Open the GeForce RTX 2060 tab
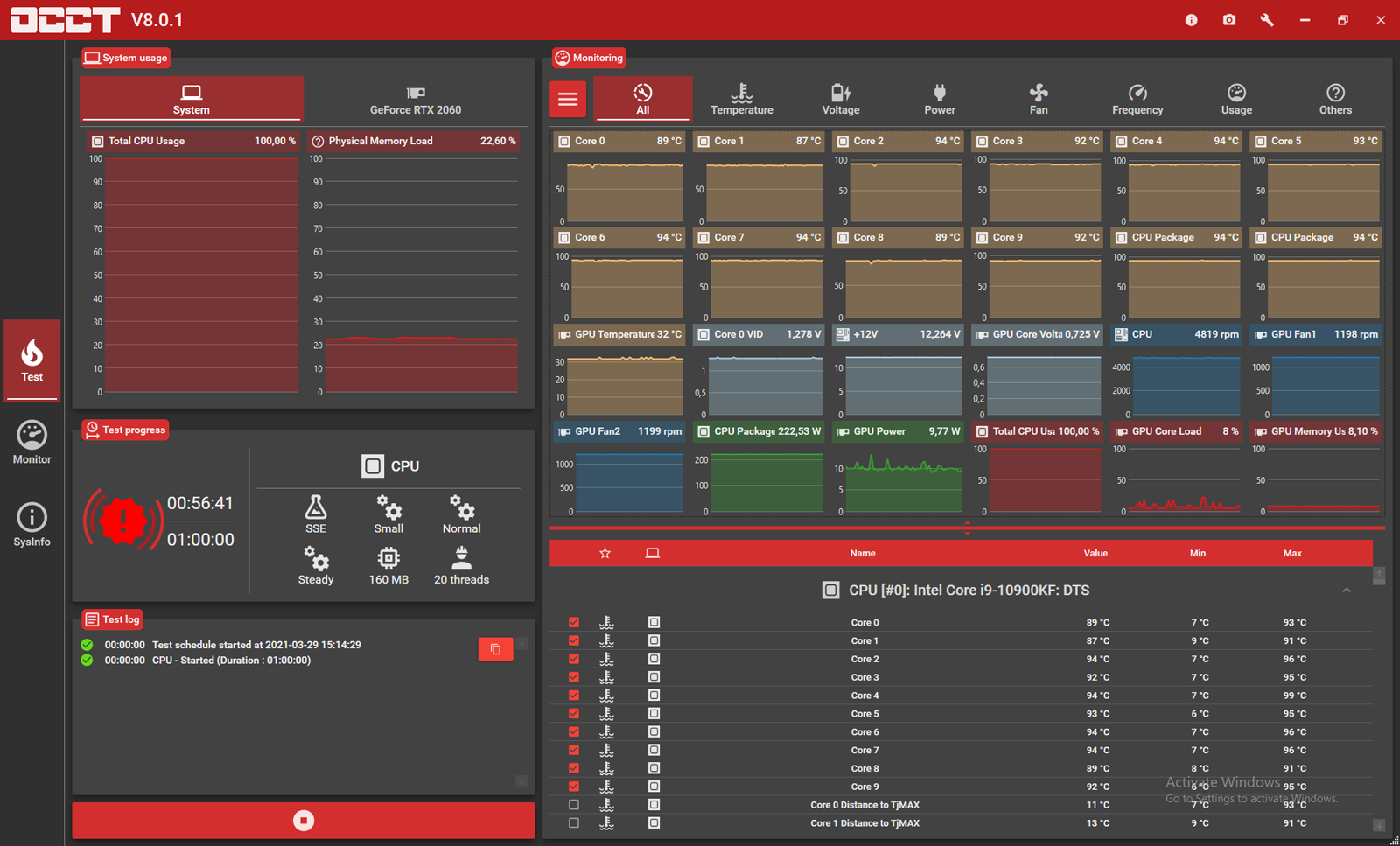The image size is (1400, 846). 416,100
